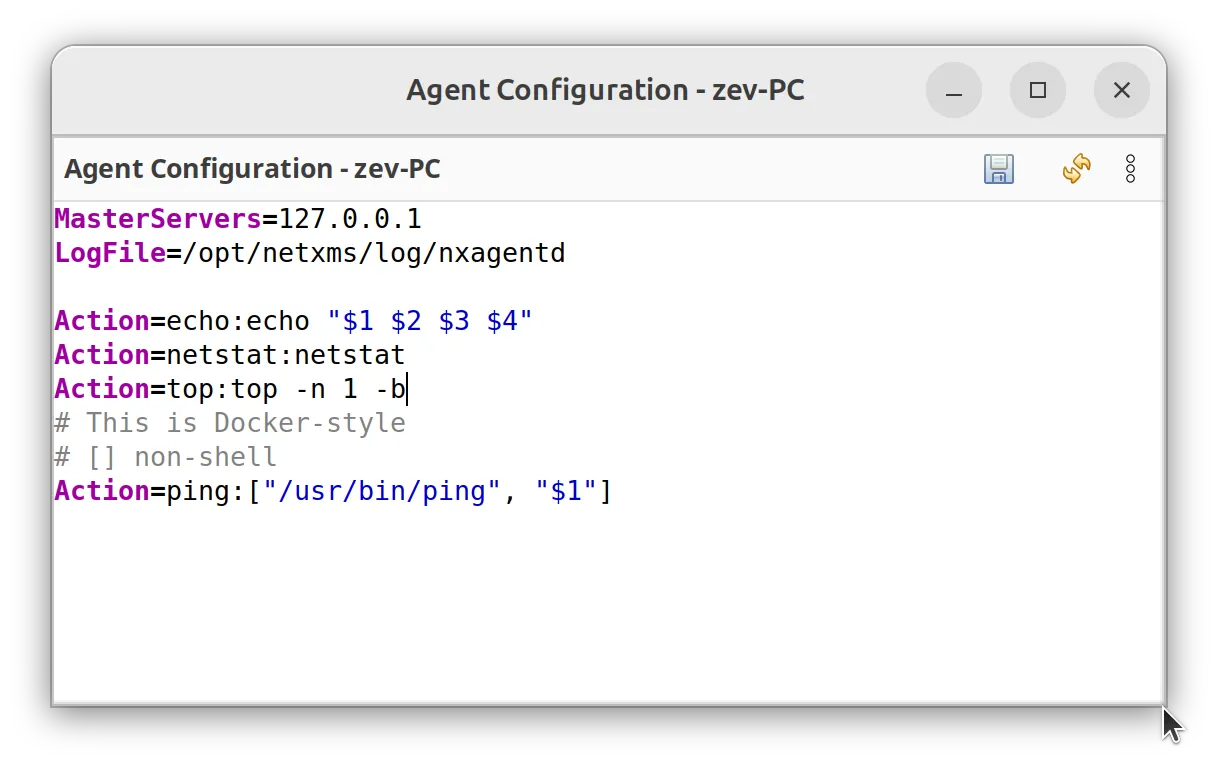
Task: Place cursor on the MasterServers line
Action: click(237, 218)
